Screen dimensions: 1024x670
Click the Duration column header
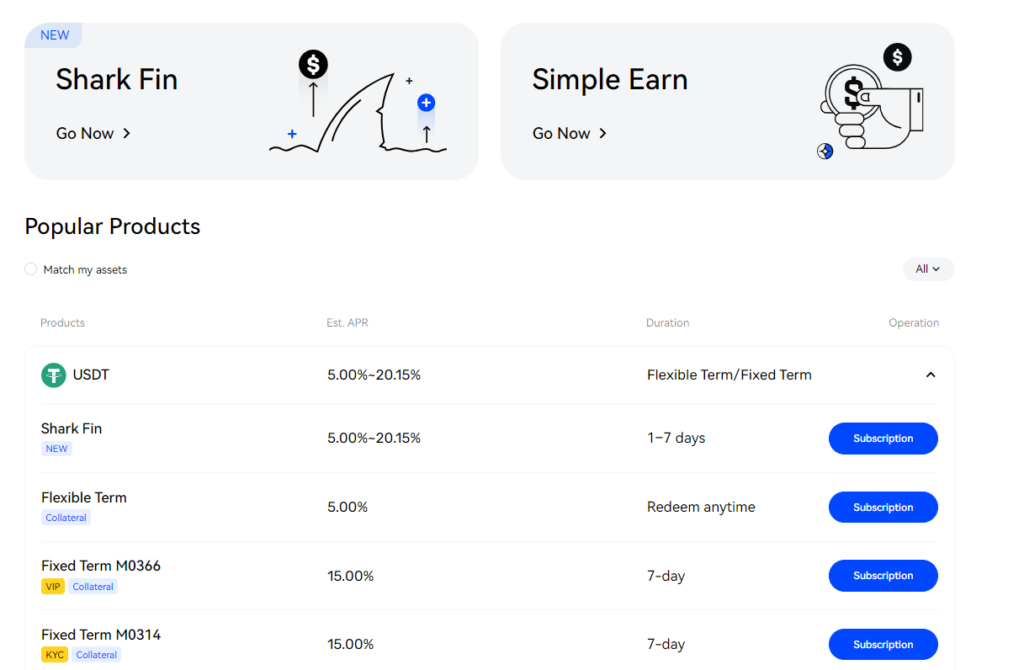[x=667, y=323]
